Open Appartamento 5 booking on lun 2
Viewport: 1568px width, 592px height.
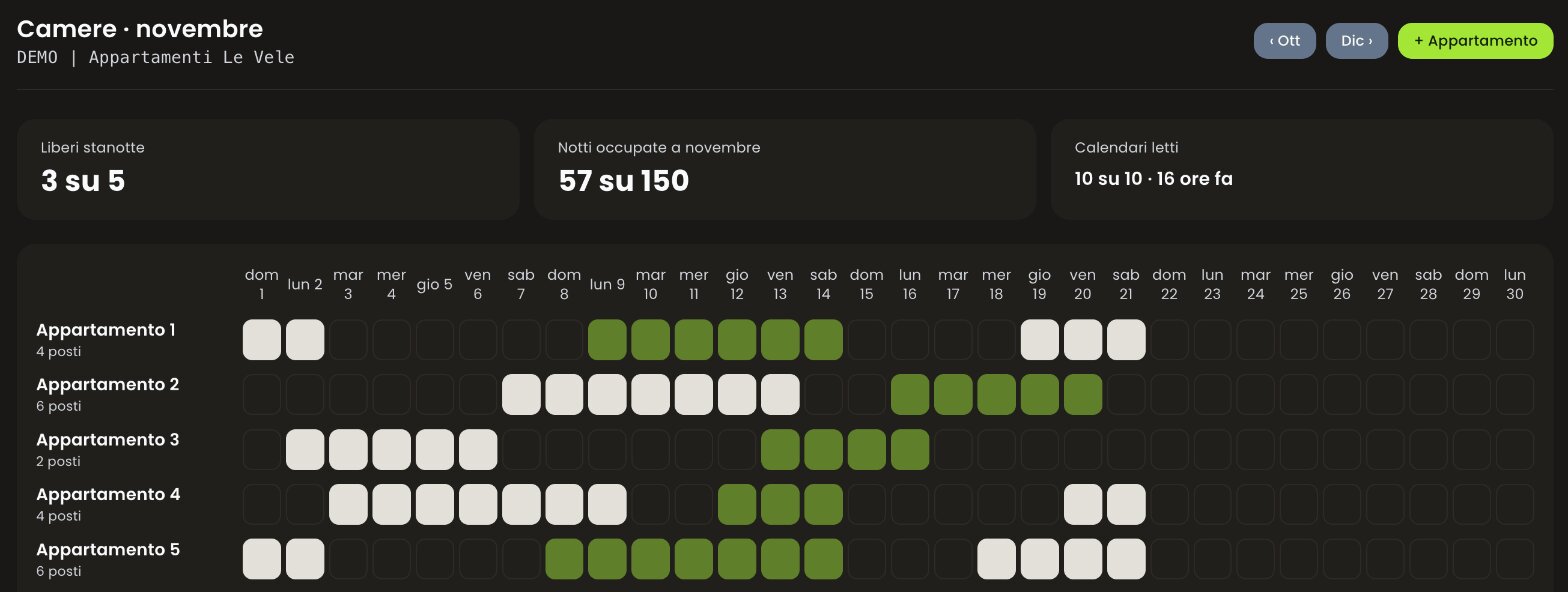tap(305, 559)
